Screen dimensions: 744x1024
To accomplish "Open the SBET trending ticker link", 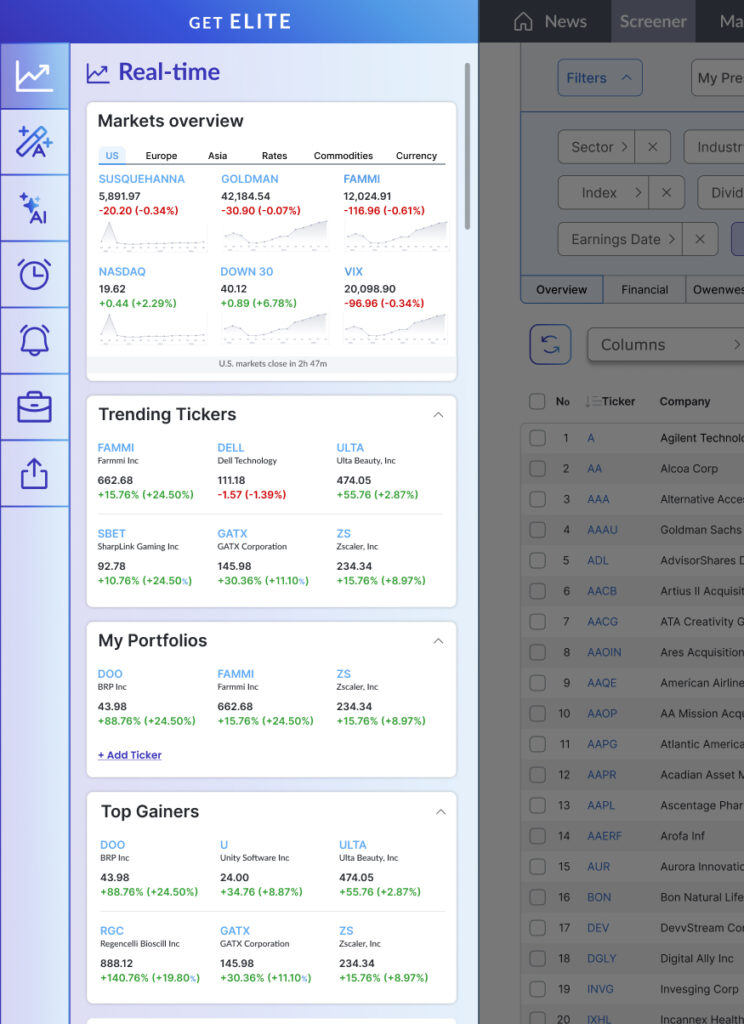I will coord(112,534).
